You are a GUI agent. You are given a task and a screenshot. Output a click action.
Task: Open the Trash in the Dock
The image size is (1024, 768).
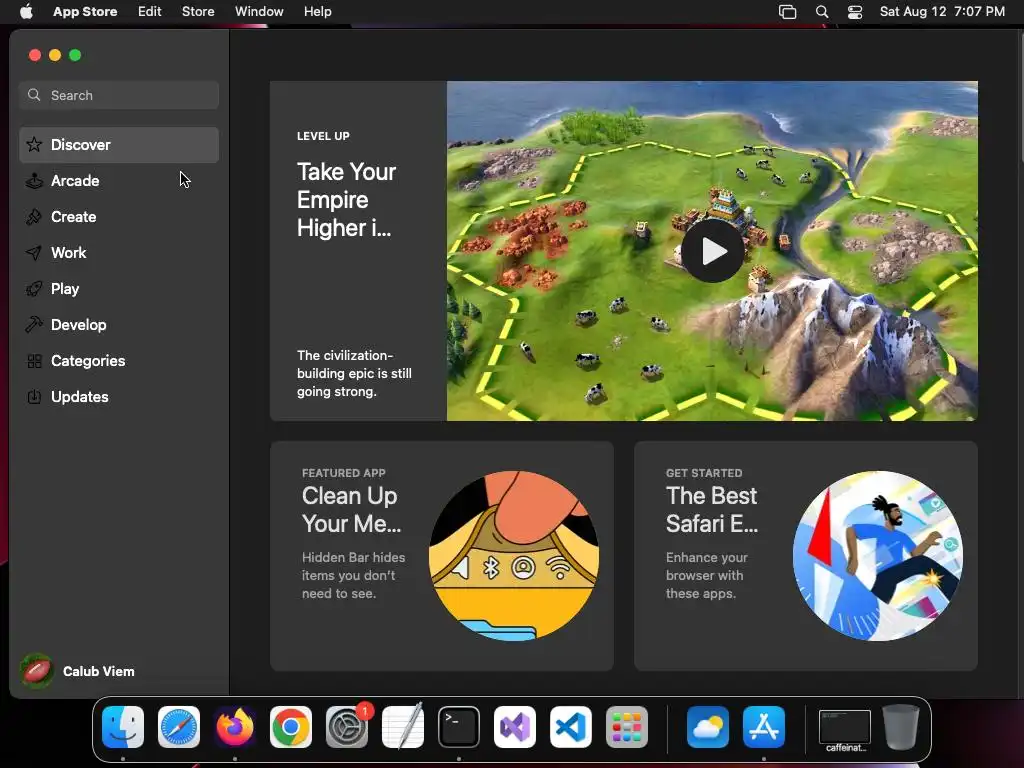coord(901,727)
